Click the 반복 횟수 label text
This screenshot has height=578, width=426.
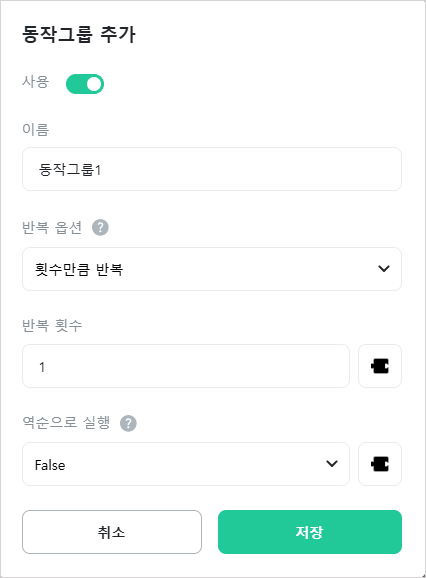coord(52,325)
